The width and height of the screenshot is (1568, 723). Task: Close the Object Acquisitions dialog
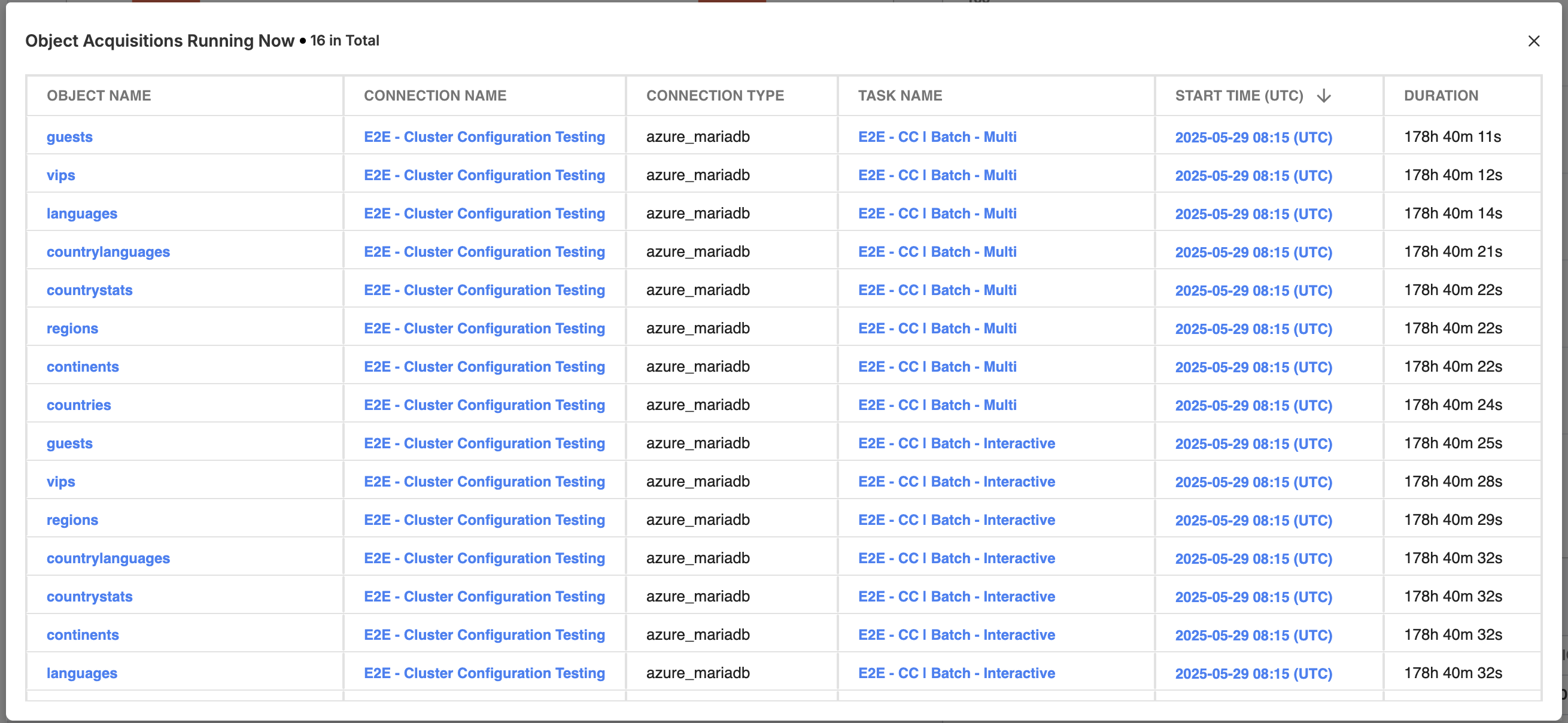1533,41
